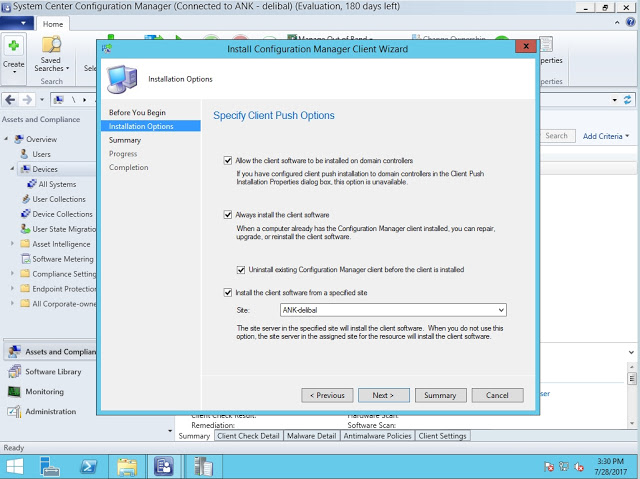The width and height of the screenshot is (640, 479).
Task: Open the Add Criteria dropdown
Action: [606, 136]
